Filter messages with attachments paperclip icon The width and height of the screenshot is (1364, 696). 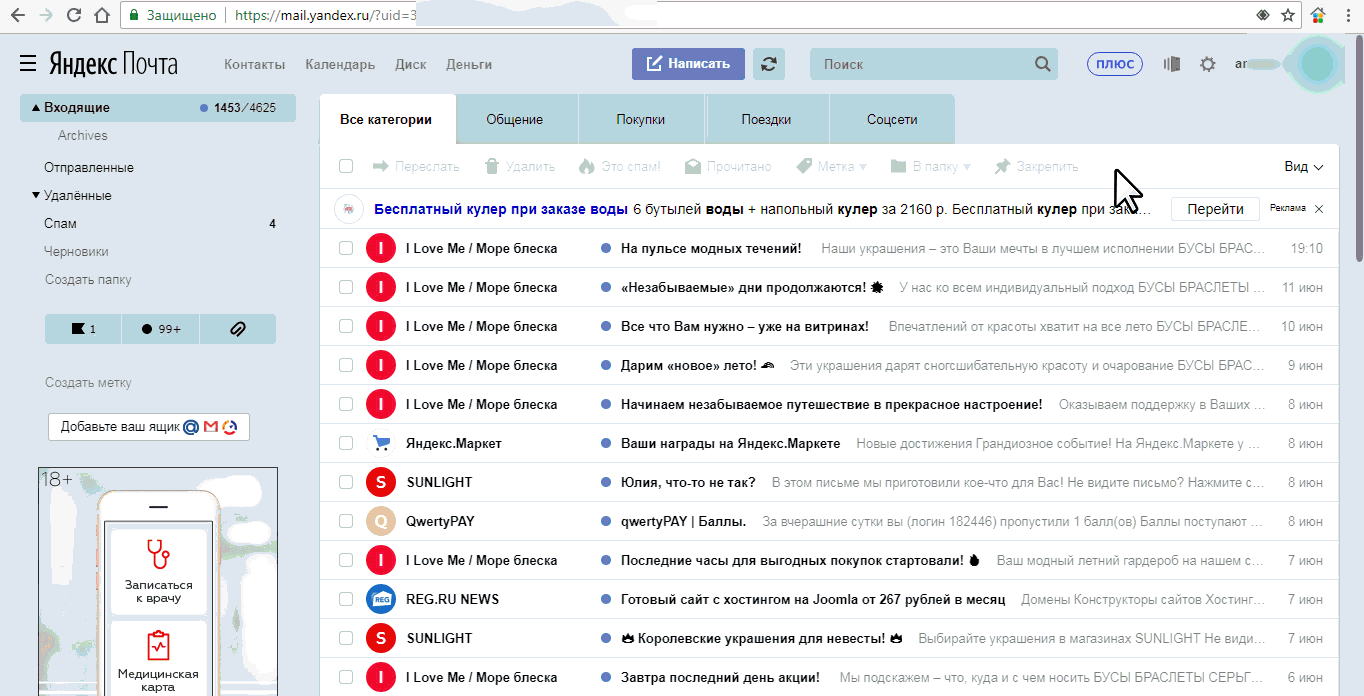click(x=237, y=328)
